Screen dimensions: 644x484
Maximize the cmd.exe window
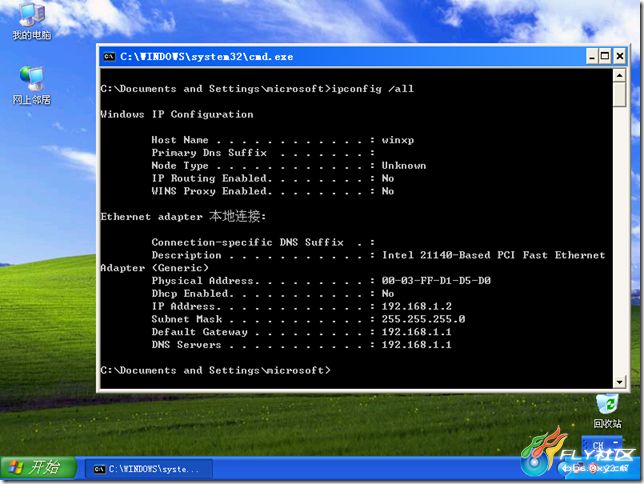pyautogui.click(x=605, y=56)
